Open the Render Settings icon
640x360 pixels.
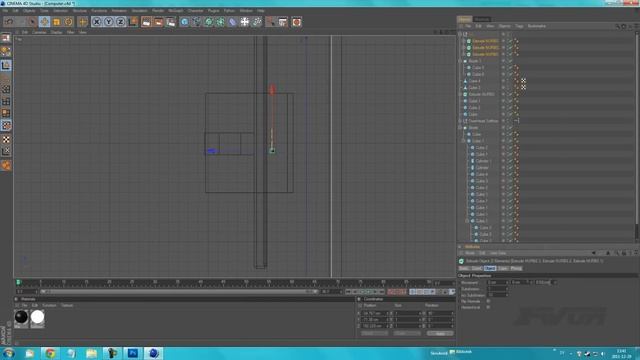[171, 22]
